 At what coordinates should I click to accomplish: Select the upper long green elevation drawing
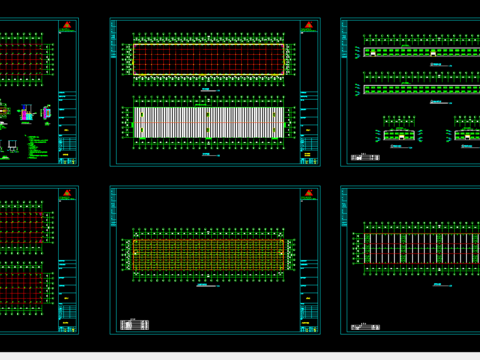(422, 52)
